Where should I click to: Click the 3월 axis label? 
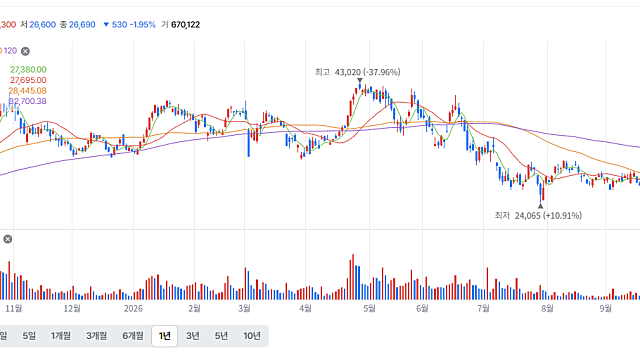tap(244, 309)
